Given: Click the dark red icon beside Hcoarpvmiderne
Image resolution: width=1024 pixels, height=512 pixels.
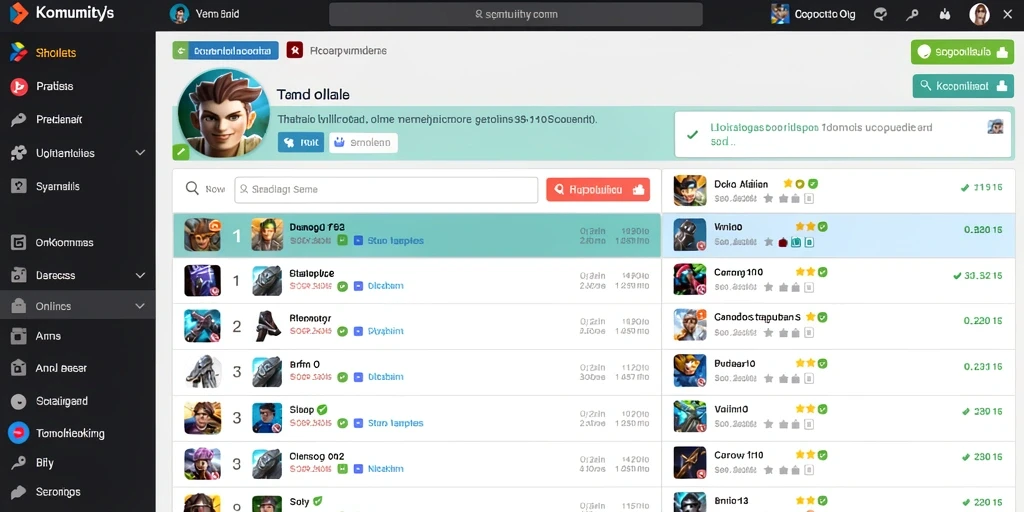Looking at the screenshot, I should (x=295, y=50).
